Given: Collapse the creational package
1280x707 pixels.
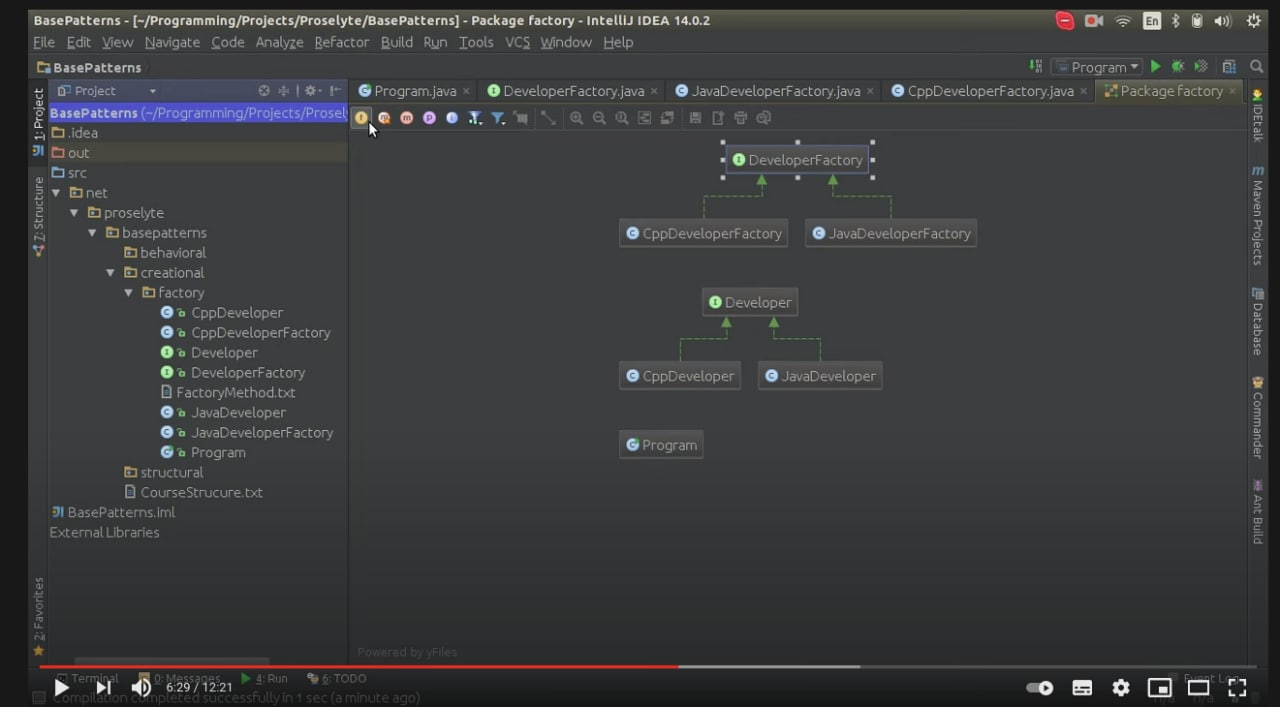Looking at the screenshot, I should 110,273.
